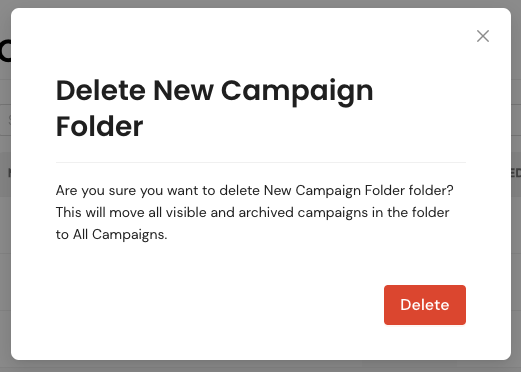Click the dimmed table header behind dialog's left edge
This screenshot has width=521, height=372.
click(x=5, y=174)
